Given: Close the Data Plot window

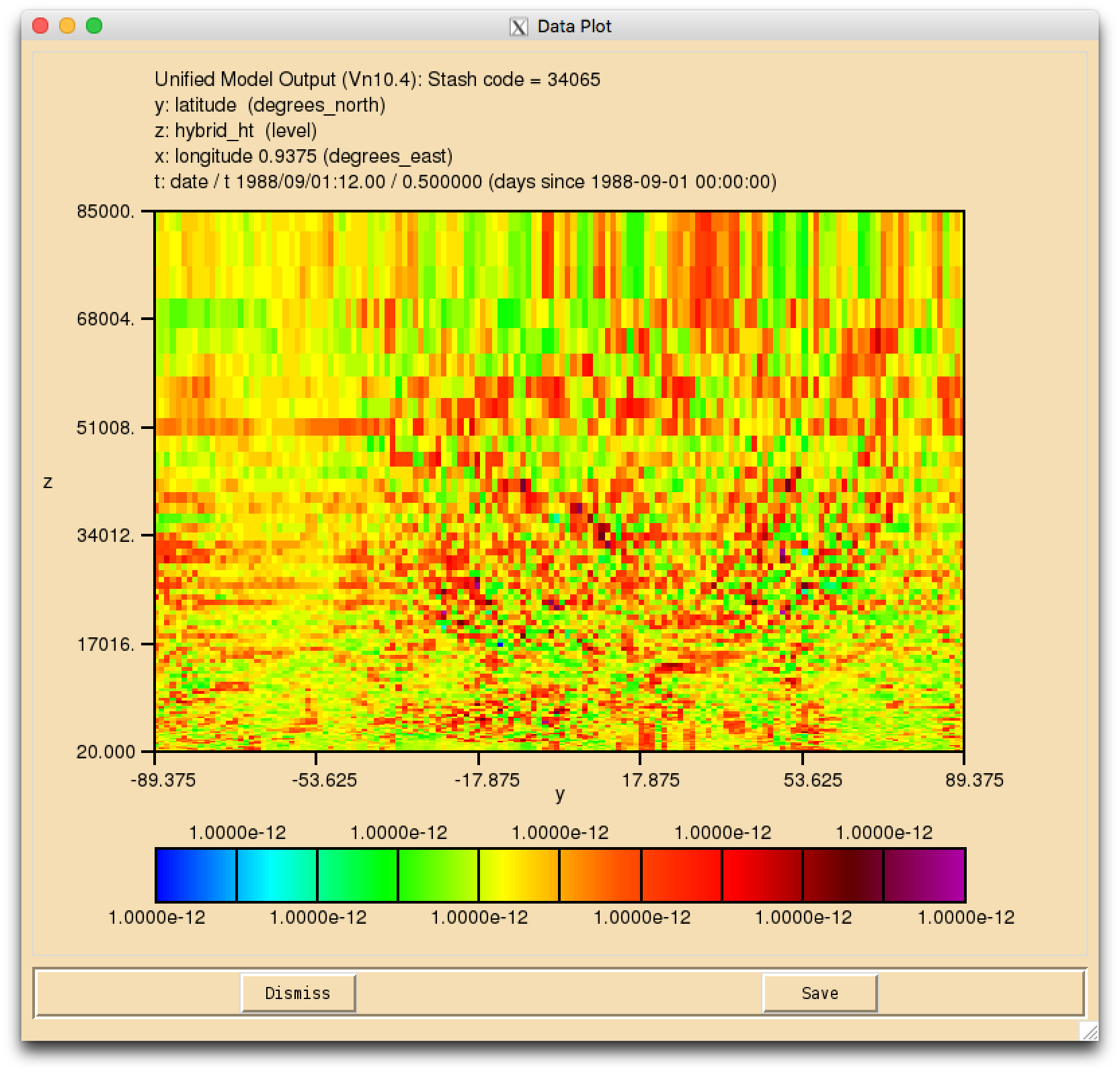Looking at the screenshot, I should [x=40, y=26].
